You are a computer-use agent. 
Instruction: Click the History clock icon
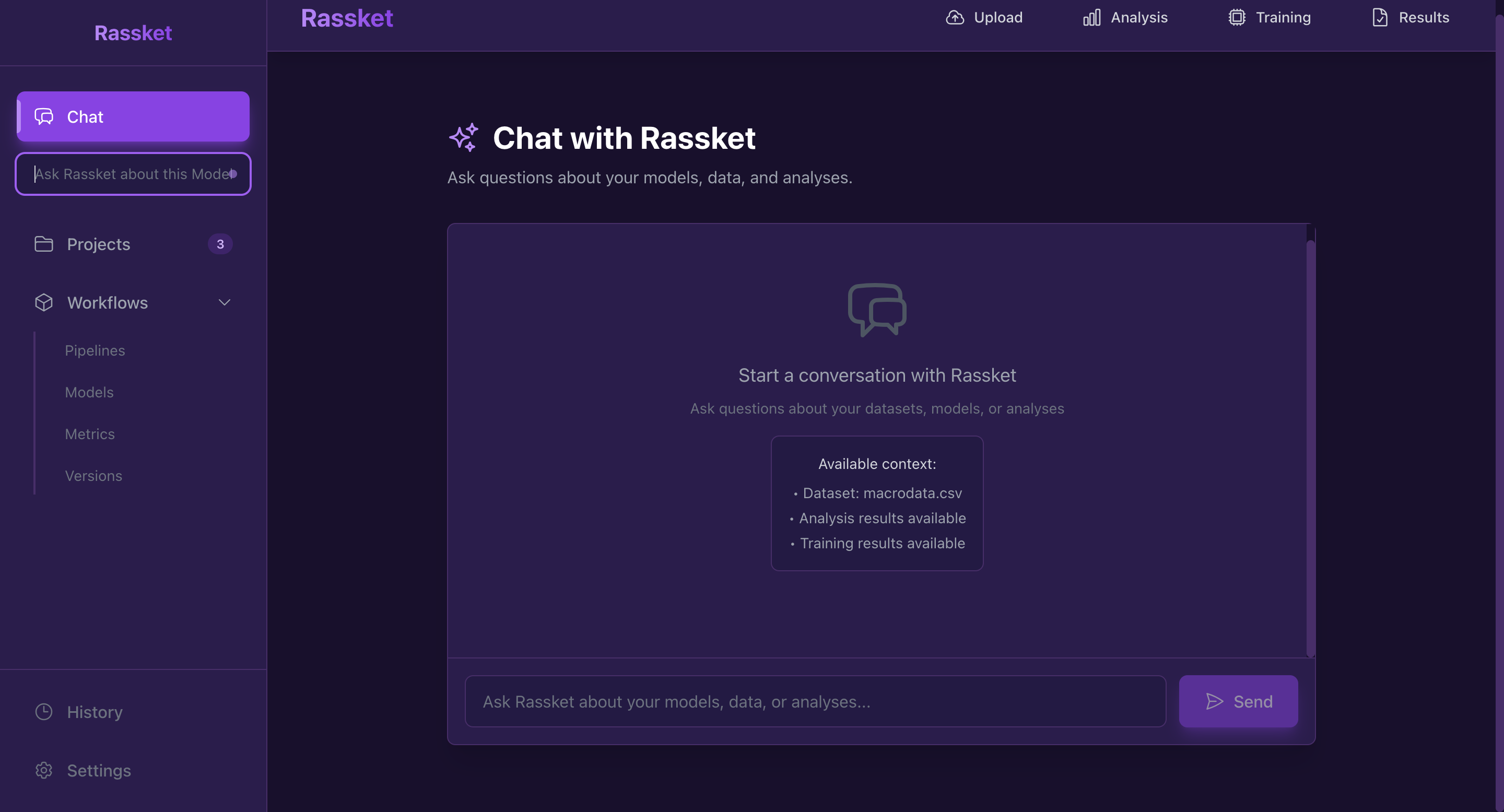click(44, 712)
